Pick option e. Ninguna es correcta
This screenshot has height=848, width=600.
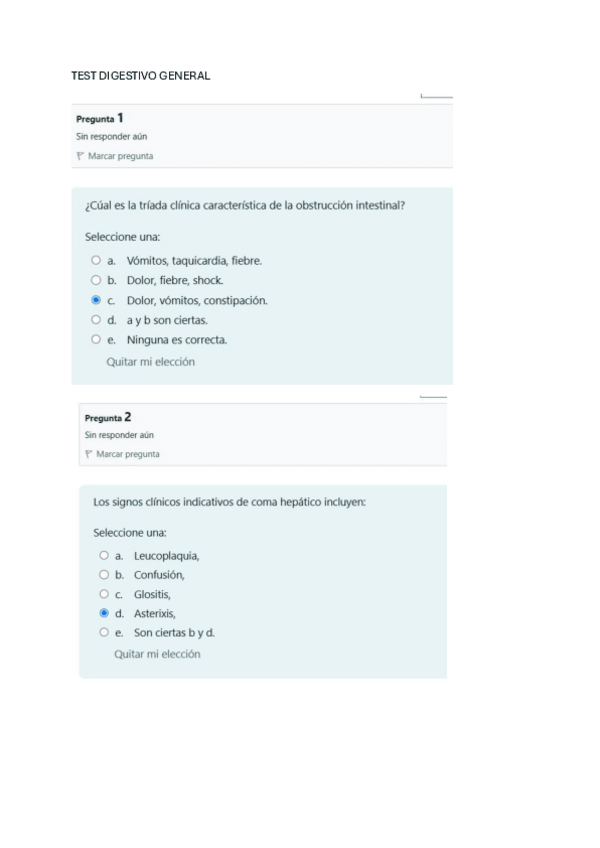tap(96, 340)
